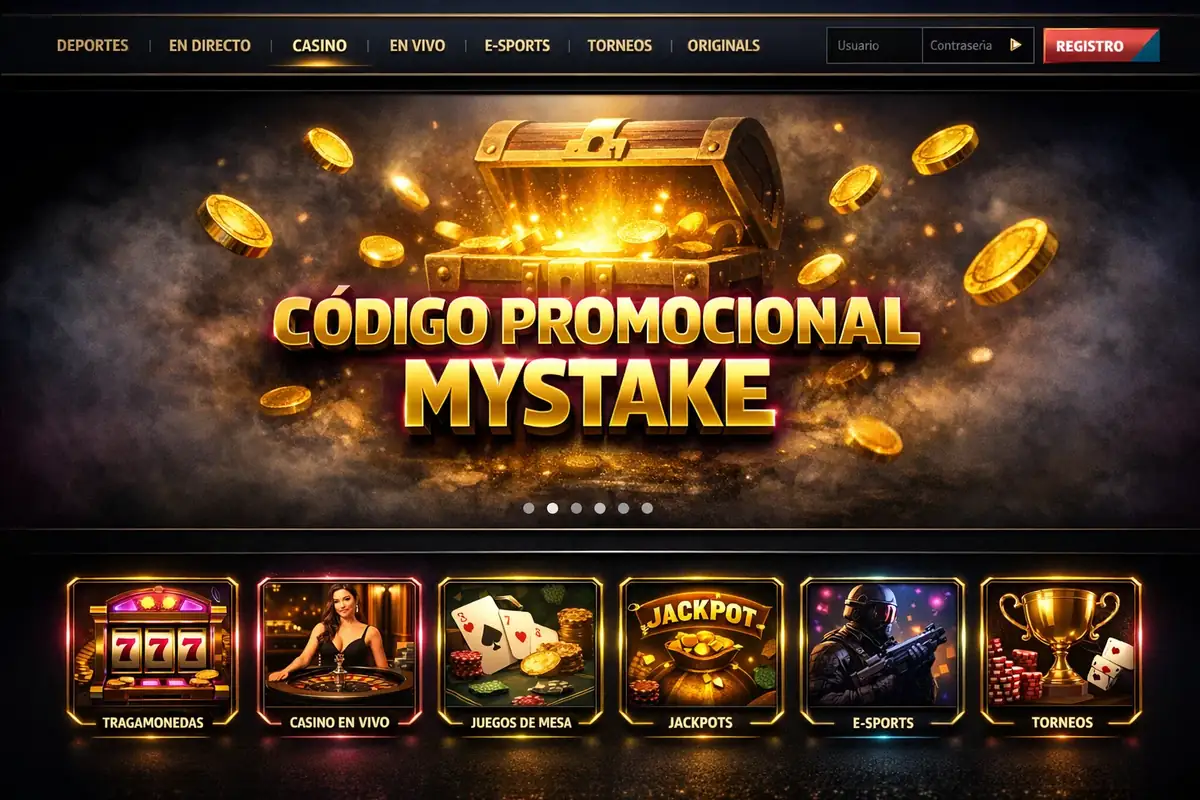This screenshot has height=800, width=1200.
Task: Focus the Usuario input field
Action: pos(874,45)
